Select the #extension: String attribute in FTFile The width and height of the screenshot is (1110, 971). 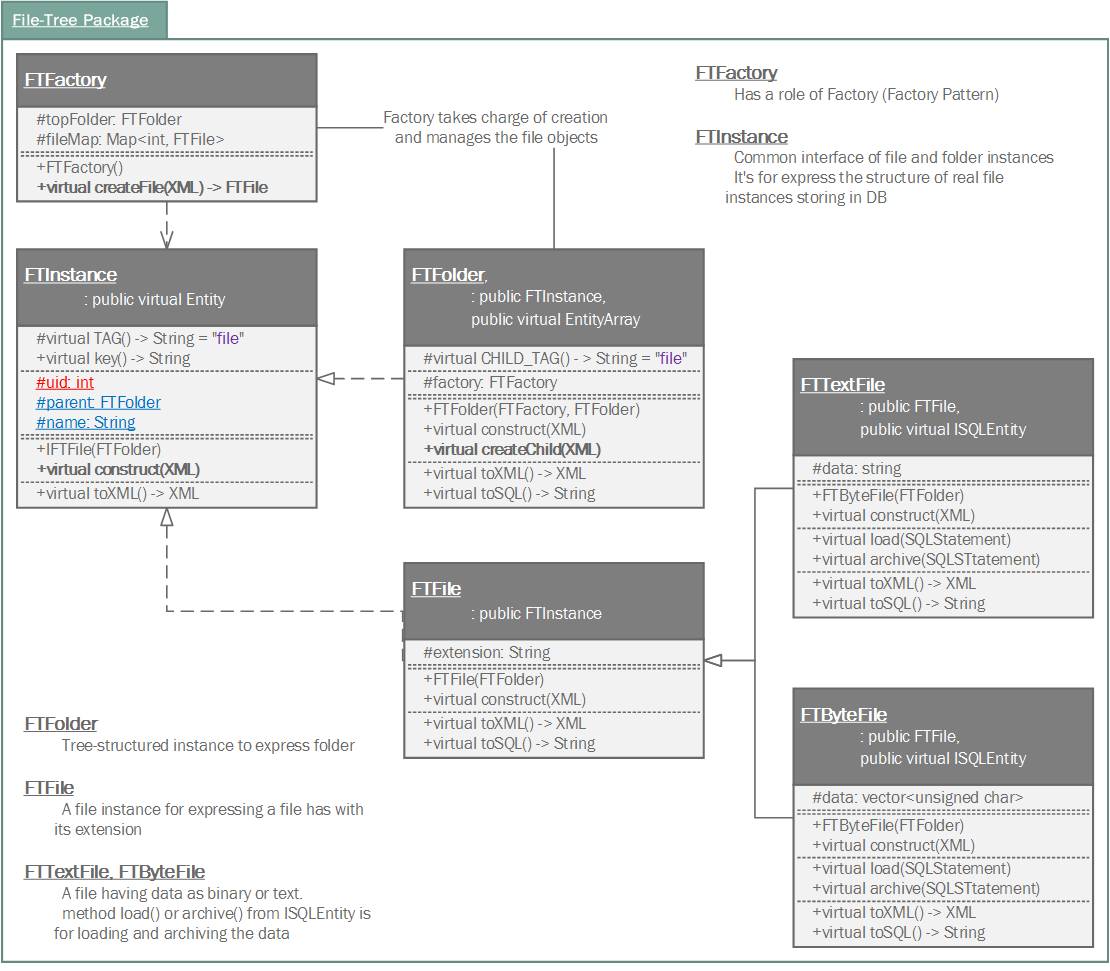(486, 652)
